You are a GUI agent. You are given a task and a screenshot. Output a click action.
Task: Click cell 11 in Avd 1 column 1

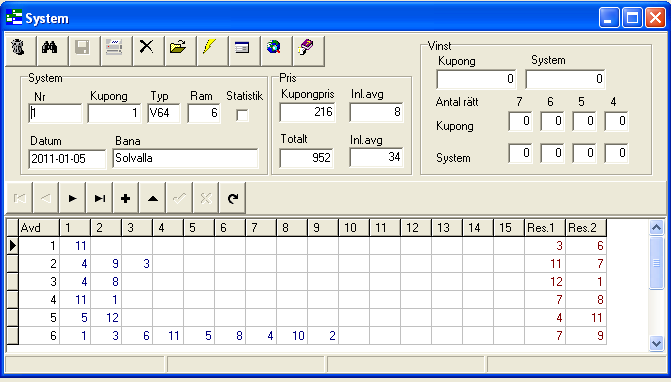[x=75, y=246]
